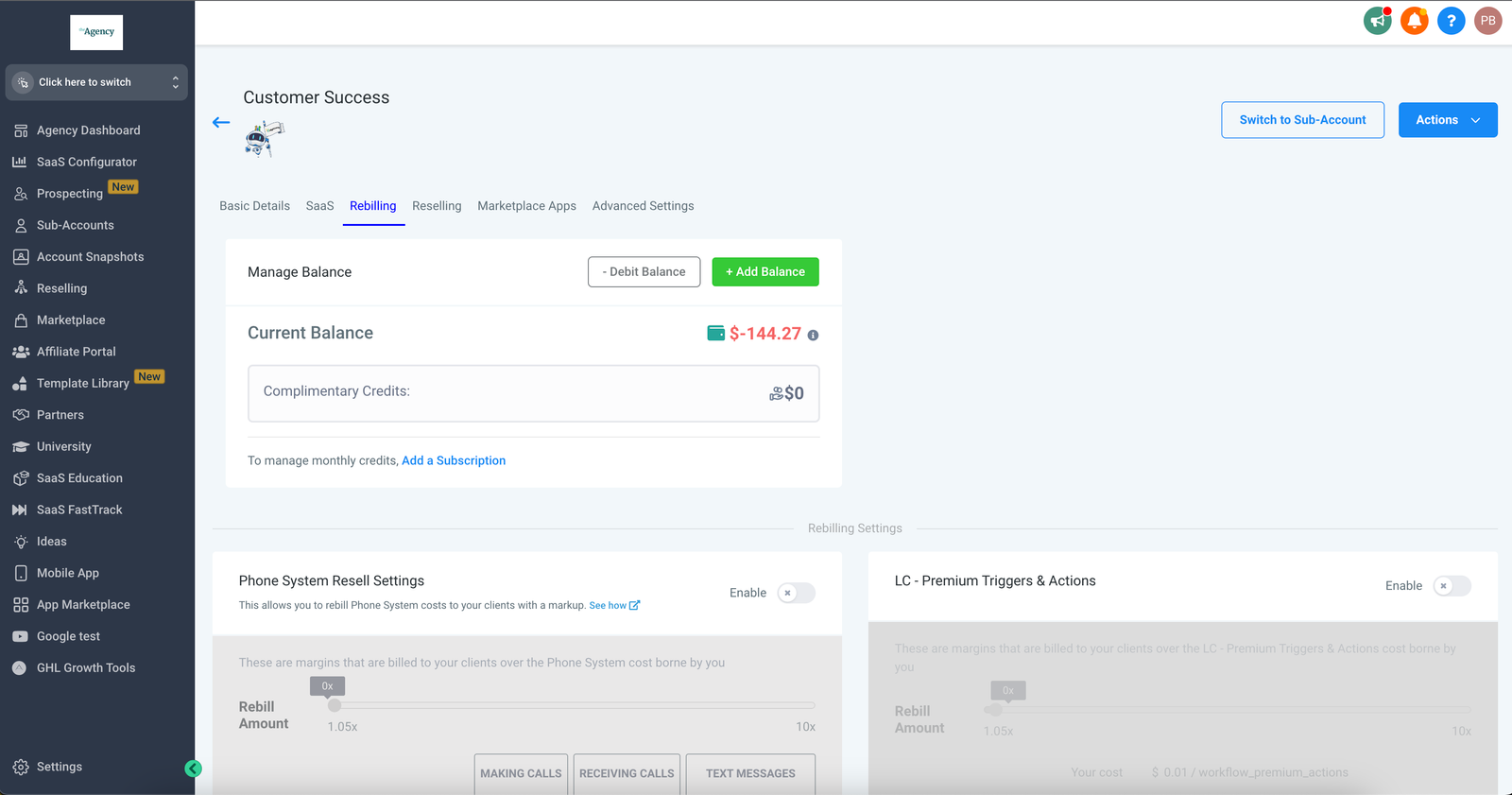Switch to the Reselling tab

pos(437,206)
